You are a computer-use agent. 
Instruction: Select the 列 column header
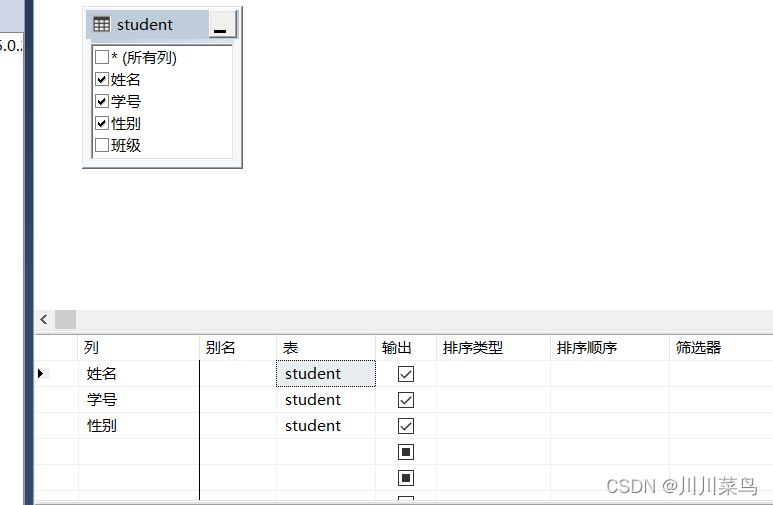point(139,348)
